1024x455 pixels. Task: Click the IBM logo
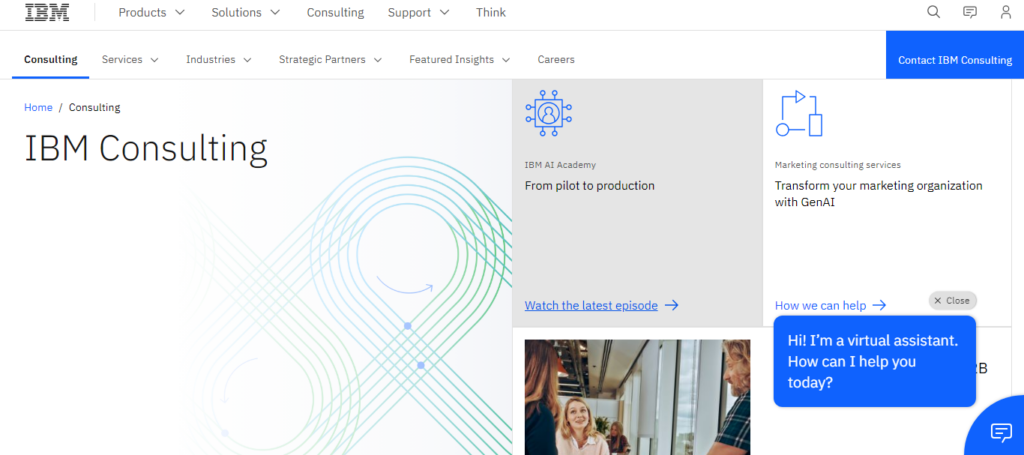click(x=47, y=13)
